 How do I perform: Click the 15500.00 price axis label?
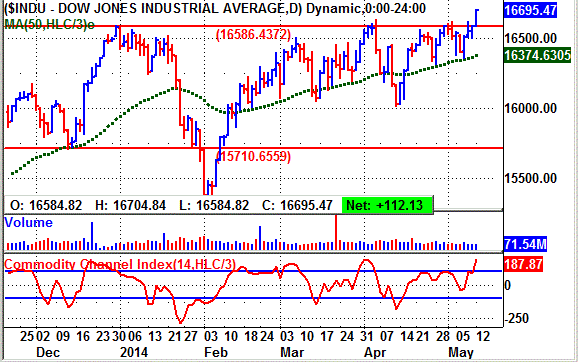pos(530,178)
